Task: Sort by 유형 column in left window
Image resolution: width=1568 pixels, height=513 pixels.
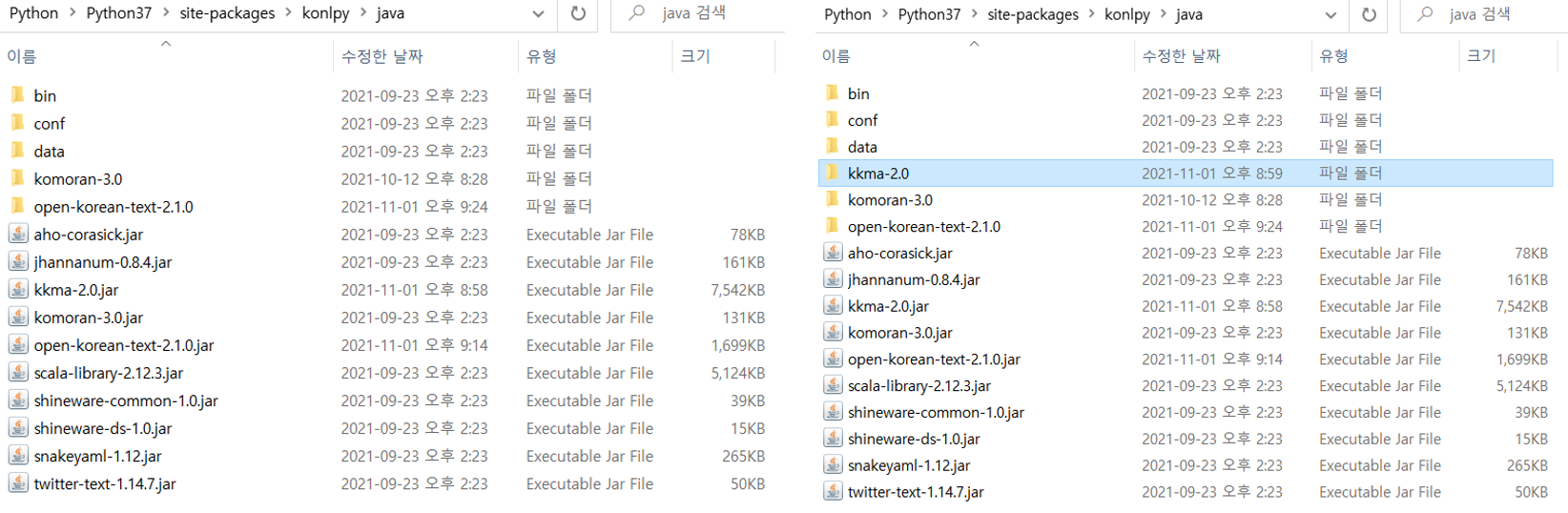Action: pos(542,57)
